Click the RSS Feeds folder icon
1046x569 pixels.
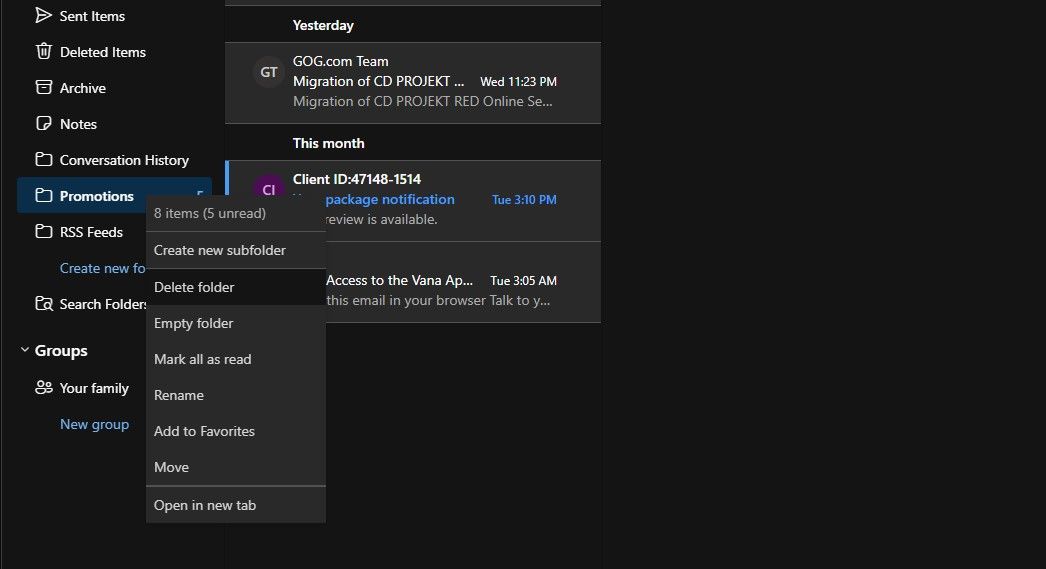(43, 231)
